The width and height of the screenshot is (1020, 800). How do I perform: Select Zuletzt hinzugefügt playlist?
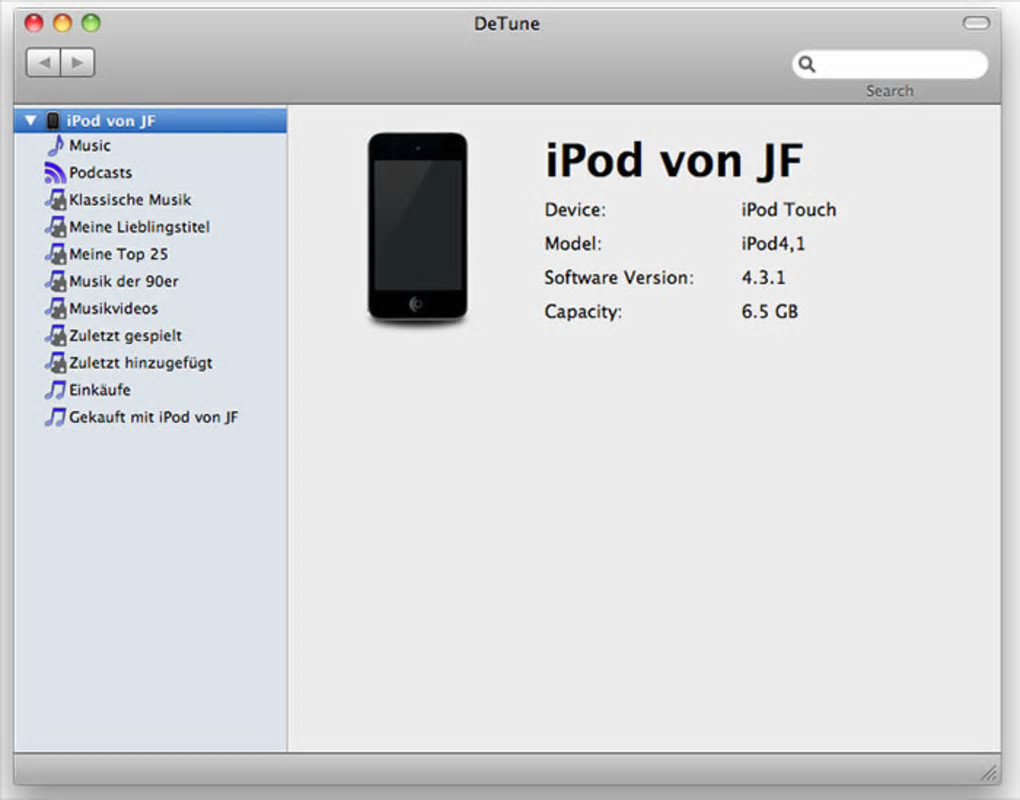click(x=141, y=363)
